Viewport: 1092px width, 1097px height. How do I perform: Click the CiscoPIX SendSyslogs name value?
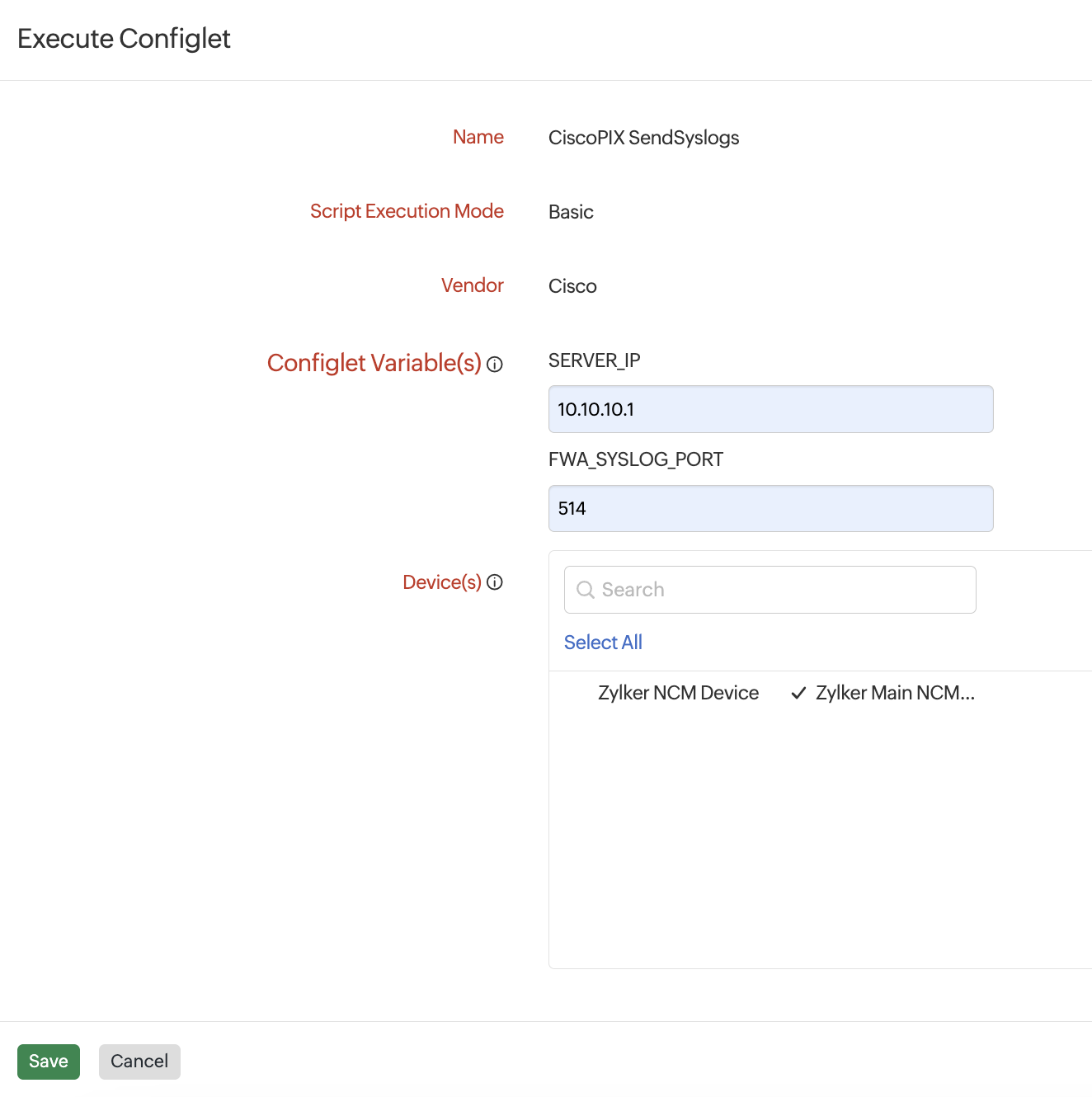[643, 138]
